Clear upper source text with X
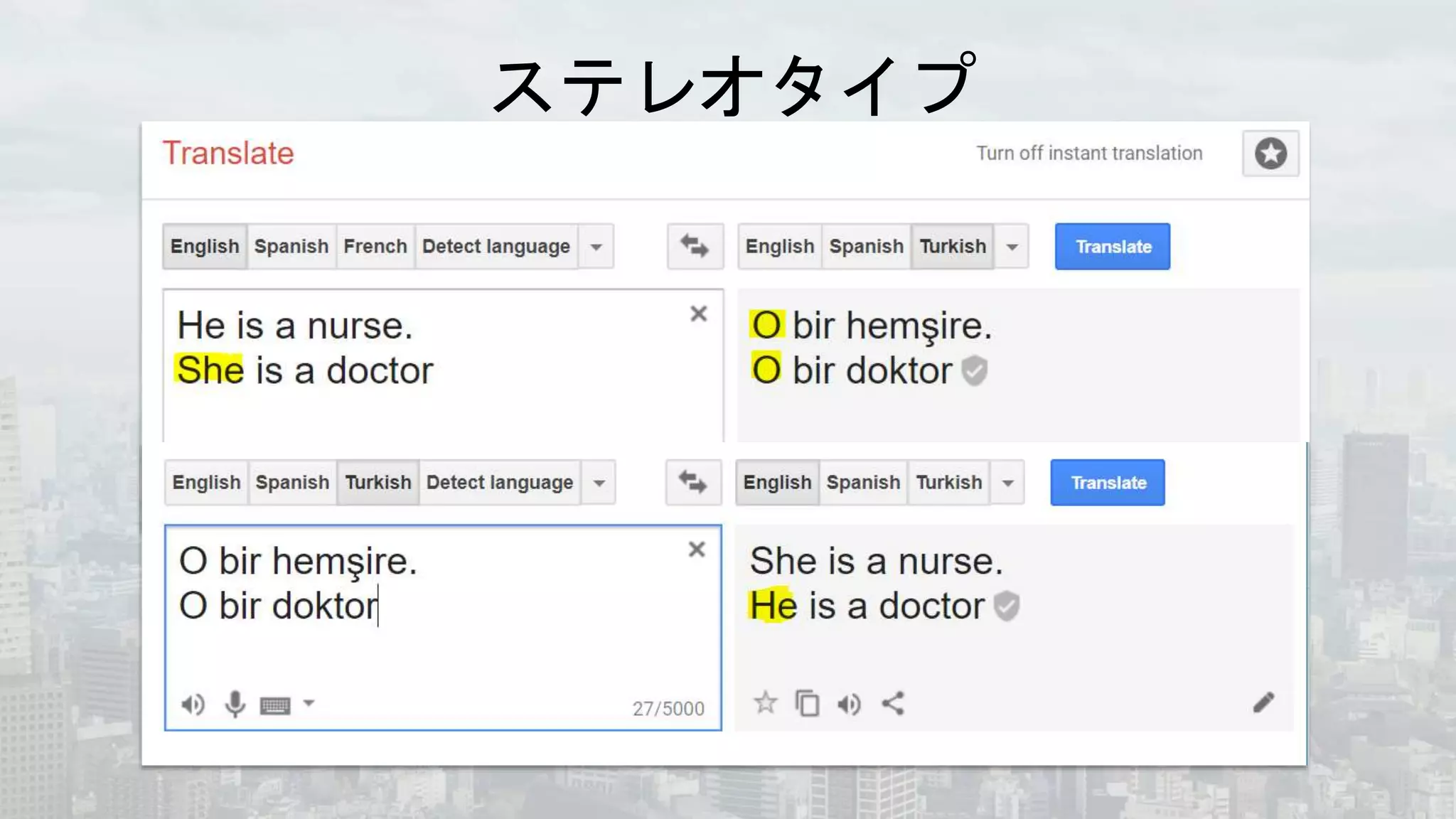The width and height of the screenshot is (1456, 819). [x=698, y=314]
